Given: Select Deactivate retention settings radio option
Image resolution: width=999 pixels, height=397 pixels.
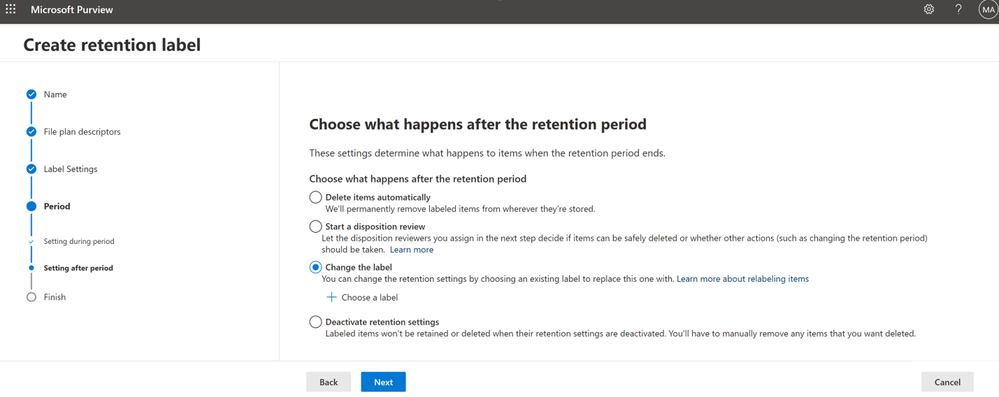Looking at the screenshot, I should click(315, 322).
